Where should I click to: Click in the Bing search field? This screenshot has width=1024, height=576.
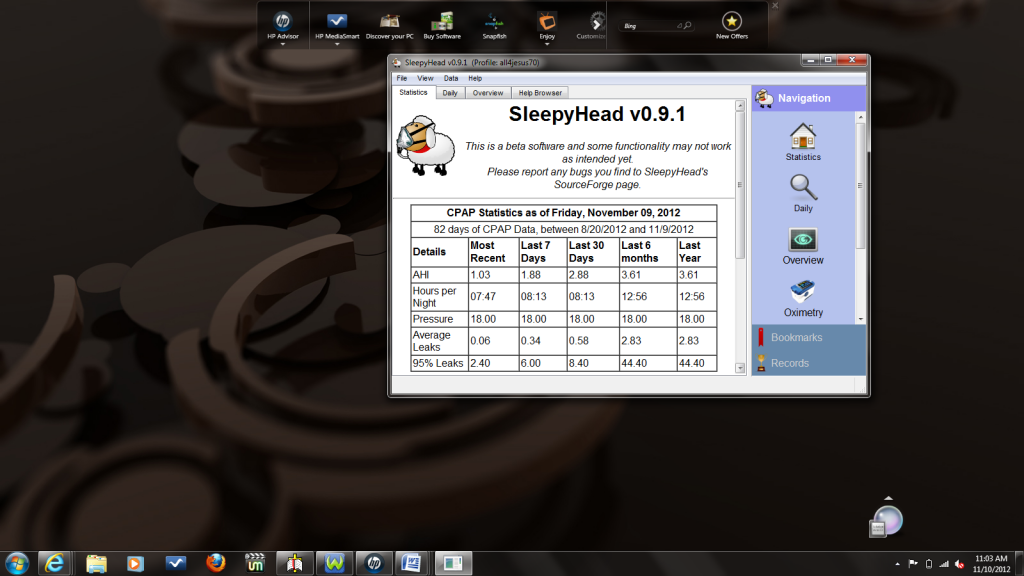coord(650,25)
